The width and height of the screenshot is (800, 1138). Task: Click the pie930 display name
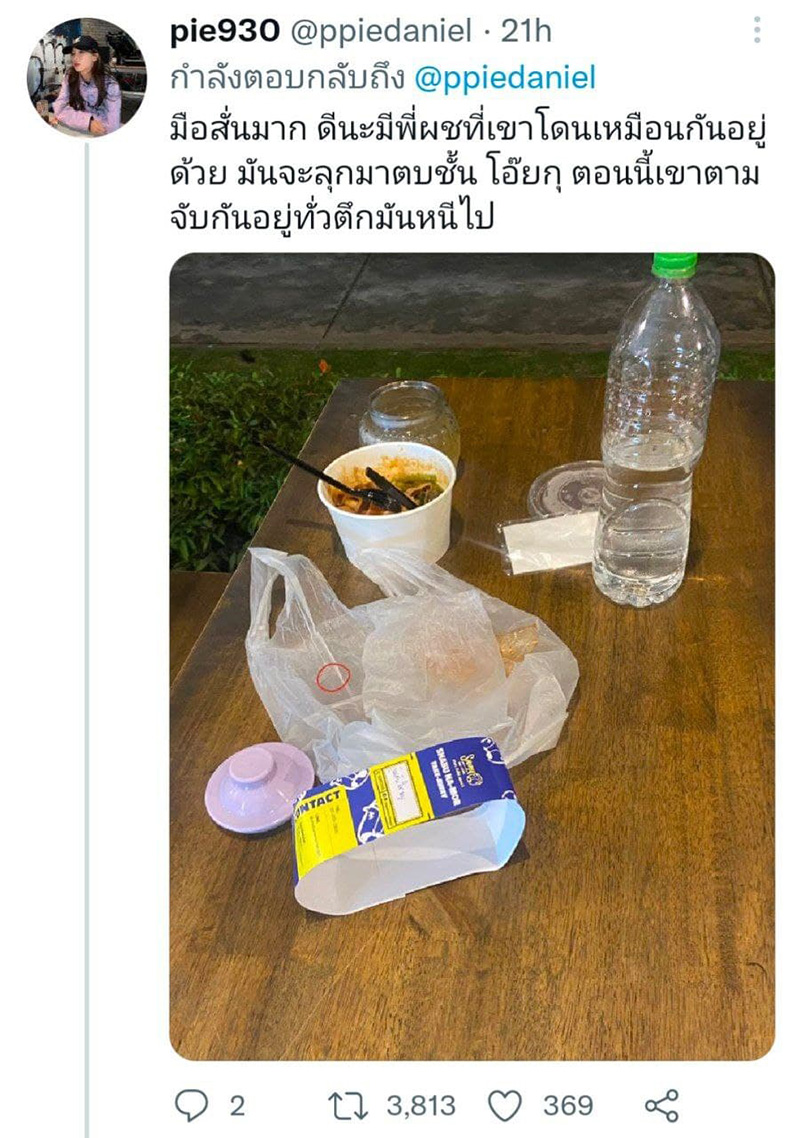click(224, 31)
